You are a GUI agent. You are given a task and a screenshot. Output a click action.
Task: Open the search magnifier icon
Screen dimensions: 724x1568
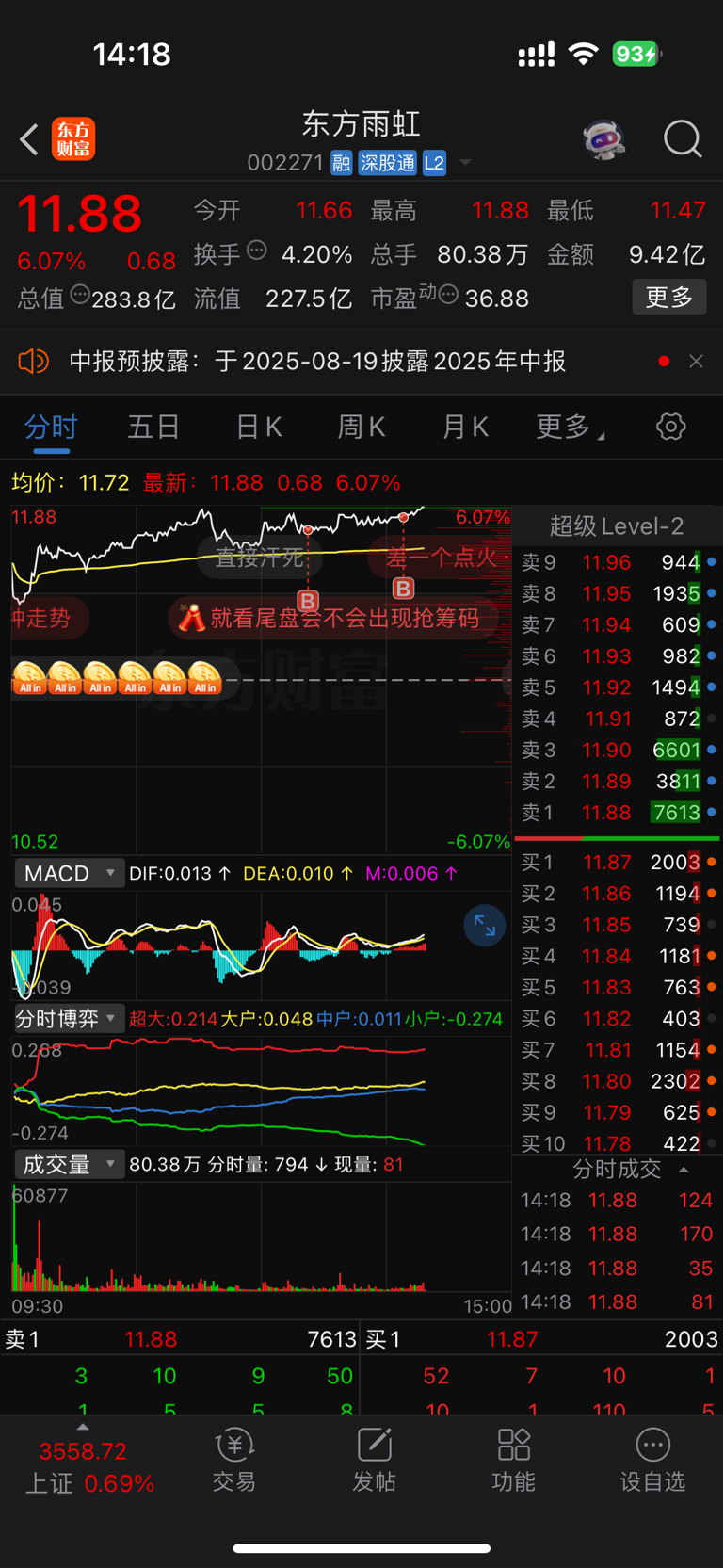pyautogui.click(x=683, y=139)
